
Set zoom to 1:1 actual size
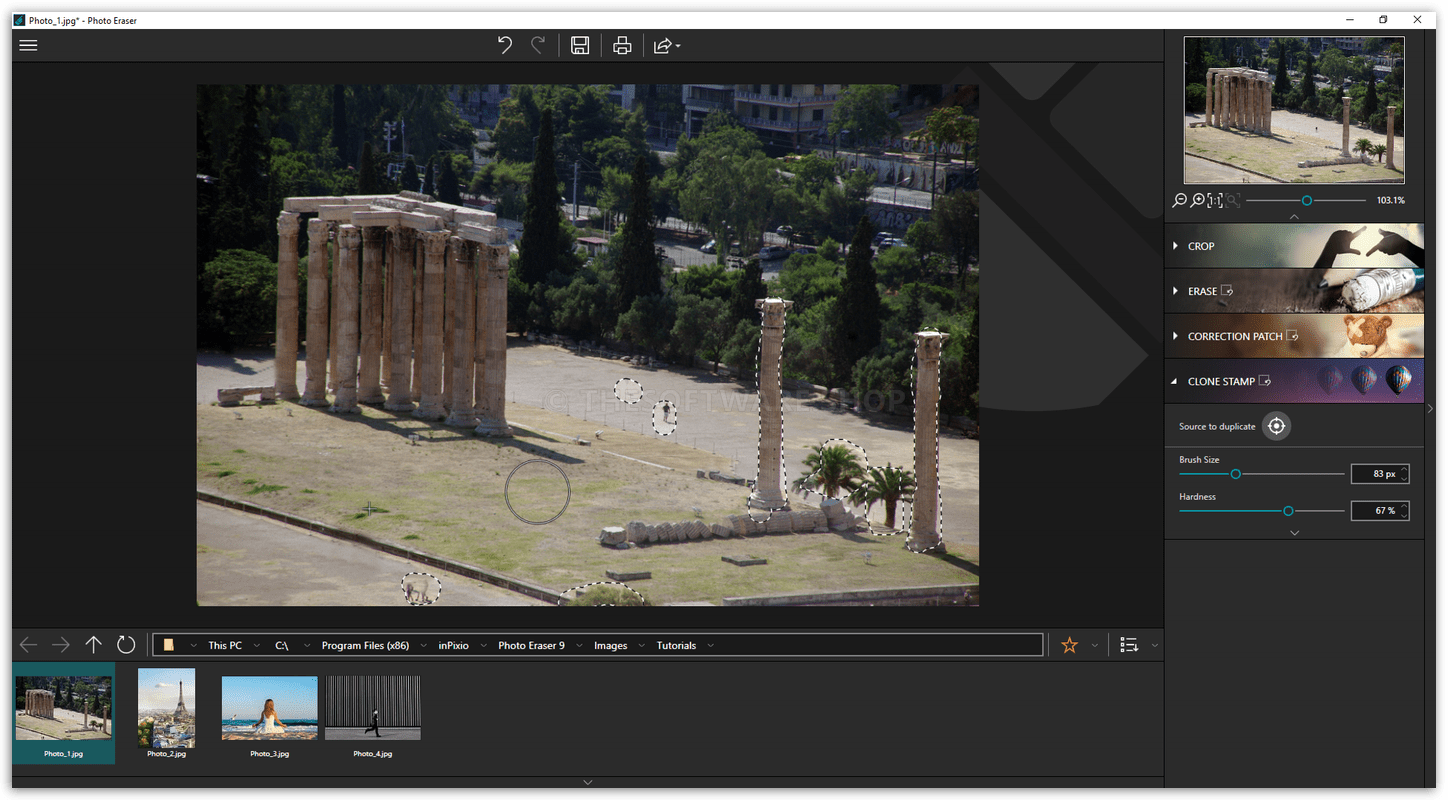1215,201
